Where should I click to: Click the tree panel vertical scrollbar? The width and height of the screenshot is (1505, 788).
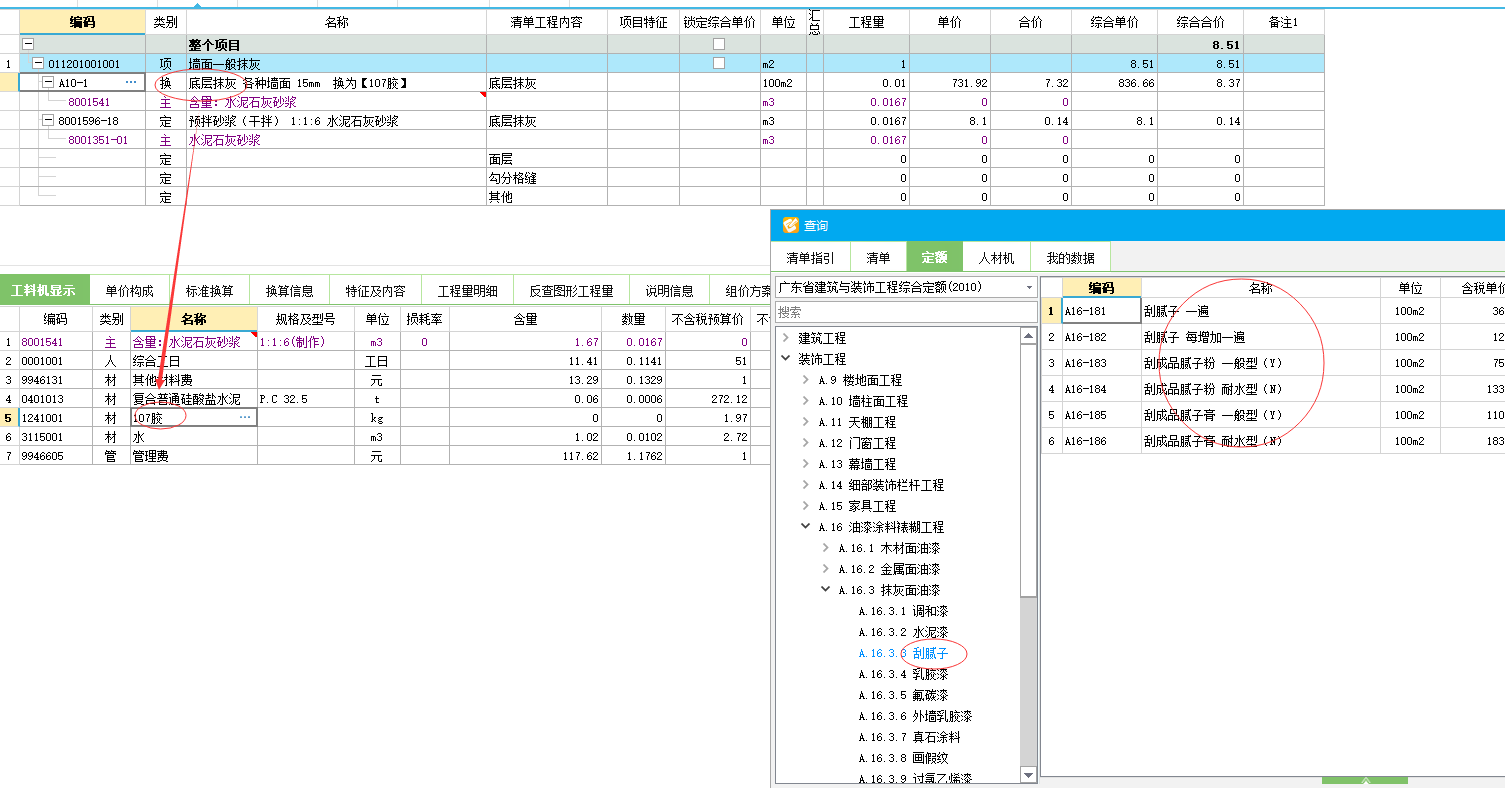[1029, 472]
